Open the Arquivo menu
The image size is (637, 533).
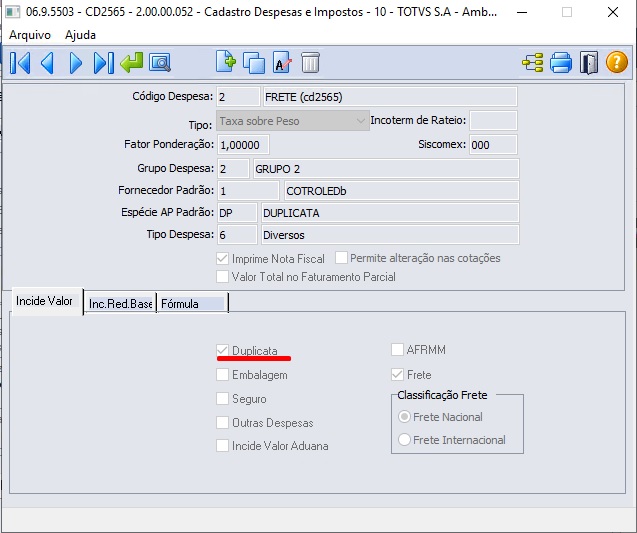[x=30, y=35]
